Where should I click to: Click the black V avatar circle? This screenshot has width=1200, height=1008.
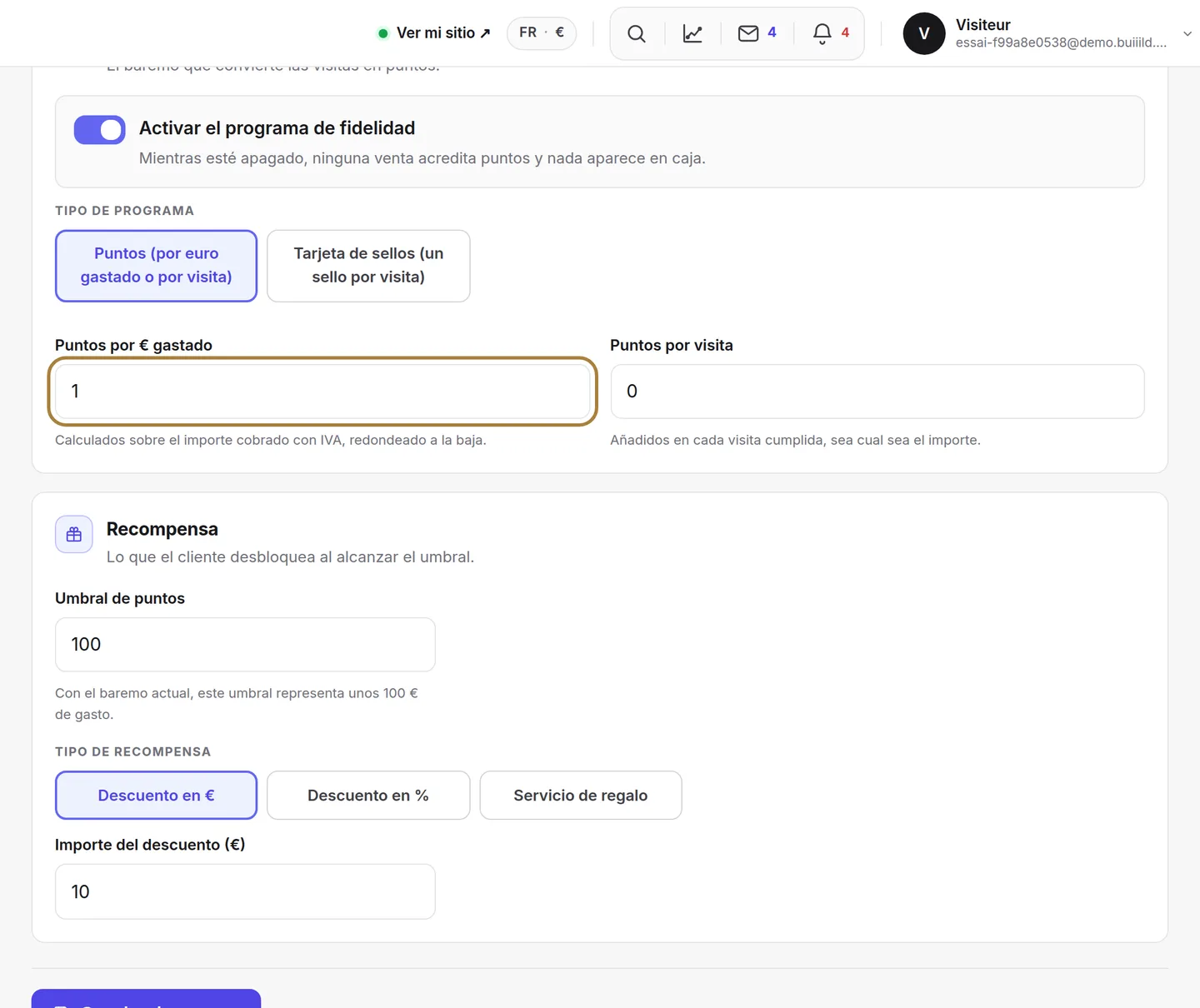(924, 33)
